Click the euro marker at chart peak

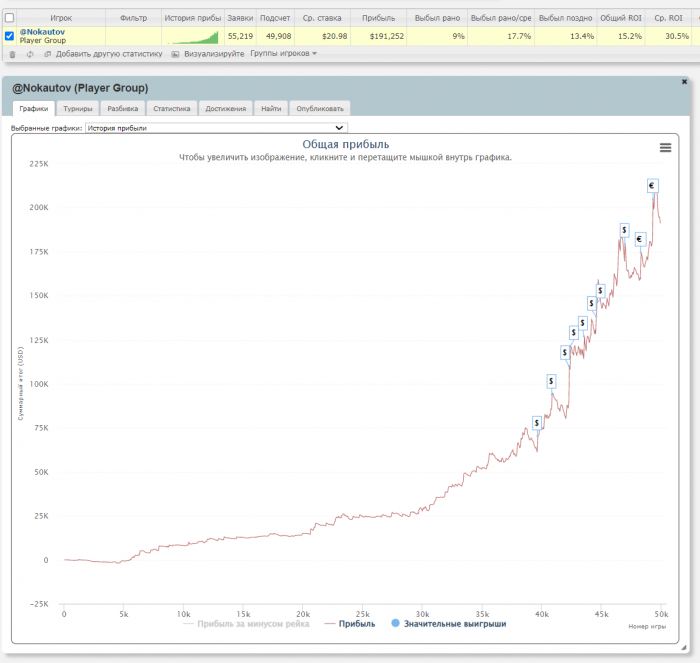[652, 186]
